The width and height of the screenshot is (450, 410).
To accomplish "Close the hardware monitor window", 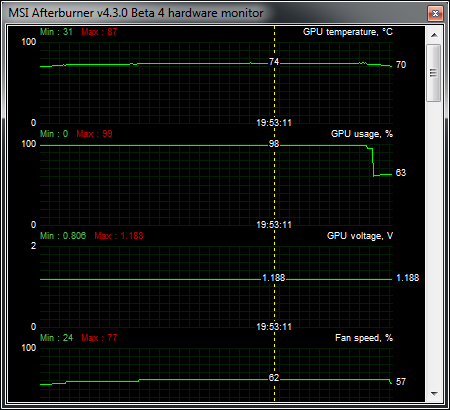I will pyautogui.click(x=435, y=14).
